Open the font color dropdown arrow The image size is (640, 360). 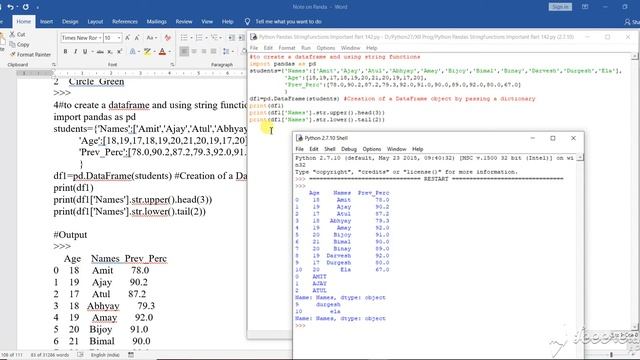tap(169, 51)
